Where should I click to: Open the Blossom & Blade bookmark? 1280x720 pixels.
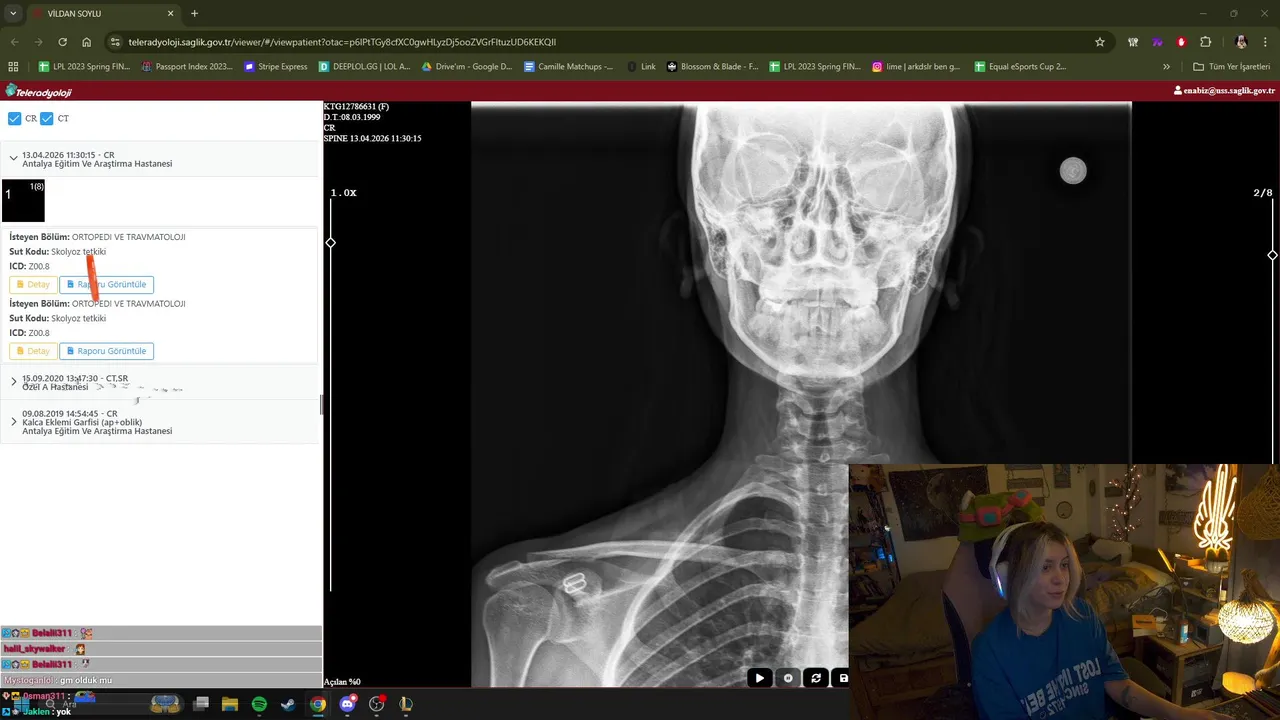pyautogui.click(x=712, y=66)
